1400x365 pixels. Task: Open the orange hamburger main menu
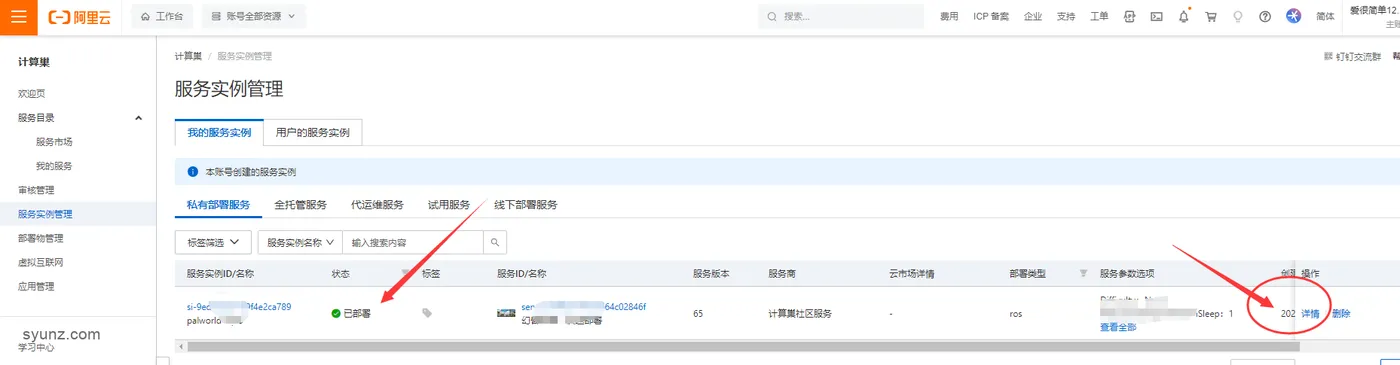point(19,17)
